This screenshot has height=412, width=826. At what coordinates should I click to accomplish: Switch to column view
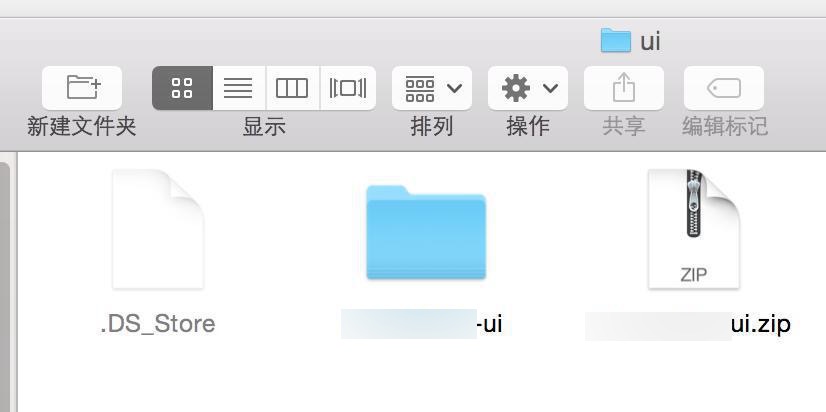pyautogui.click(x=292, y=88)
